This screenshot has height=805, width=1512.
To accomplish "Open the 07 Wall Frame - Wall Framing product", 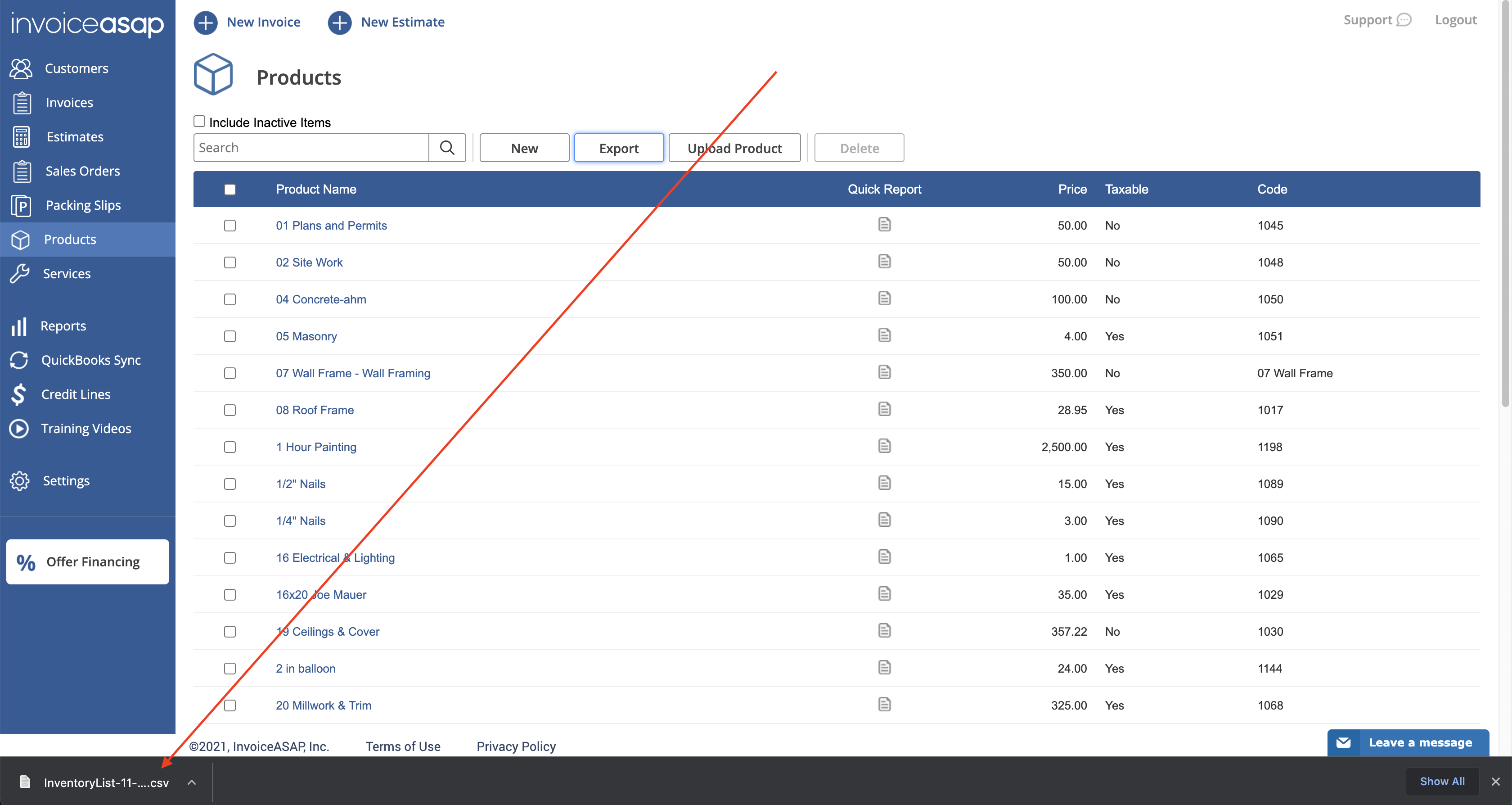I will 353,373.
